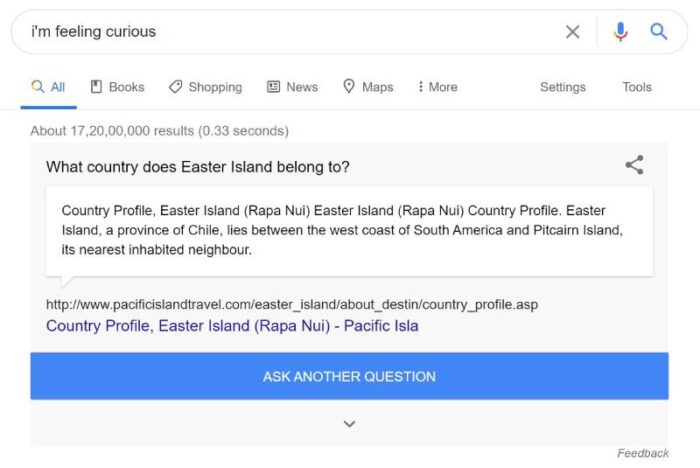This screenshot has width=700, height=468.
Task: Open the Maps results tab
Action: pyautogui.click(x=368, y=87)
